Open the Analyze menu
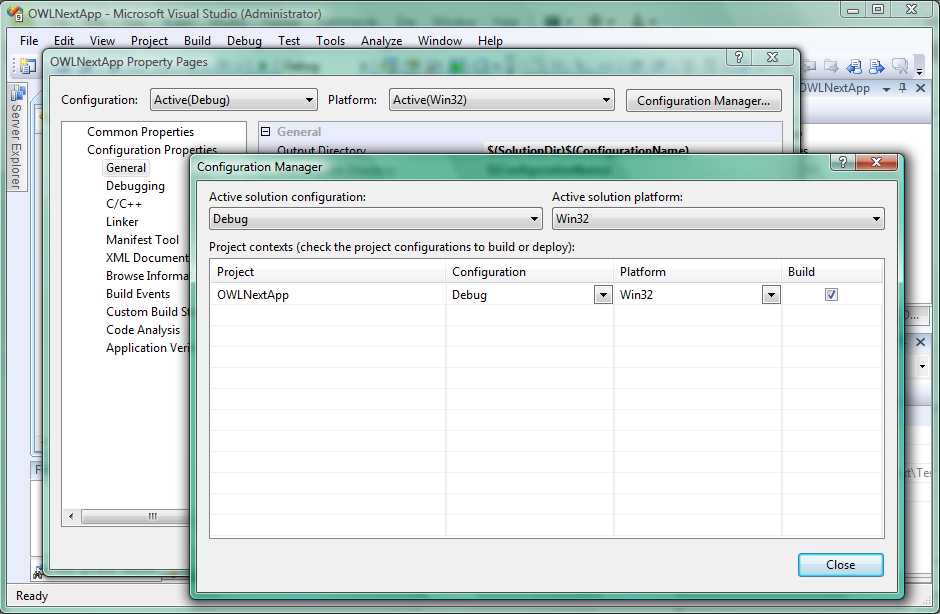 381,41
